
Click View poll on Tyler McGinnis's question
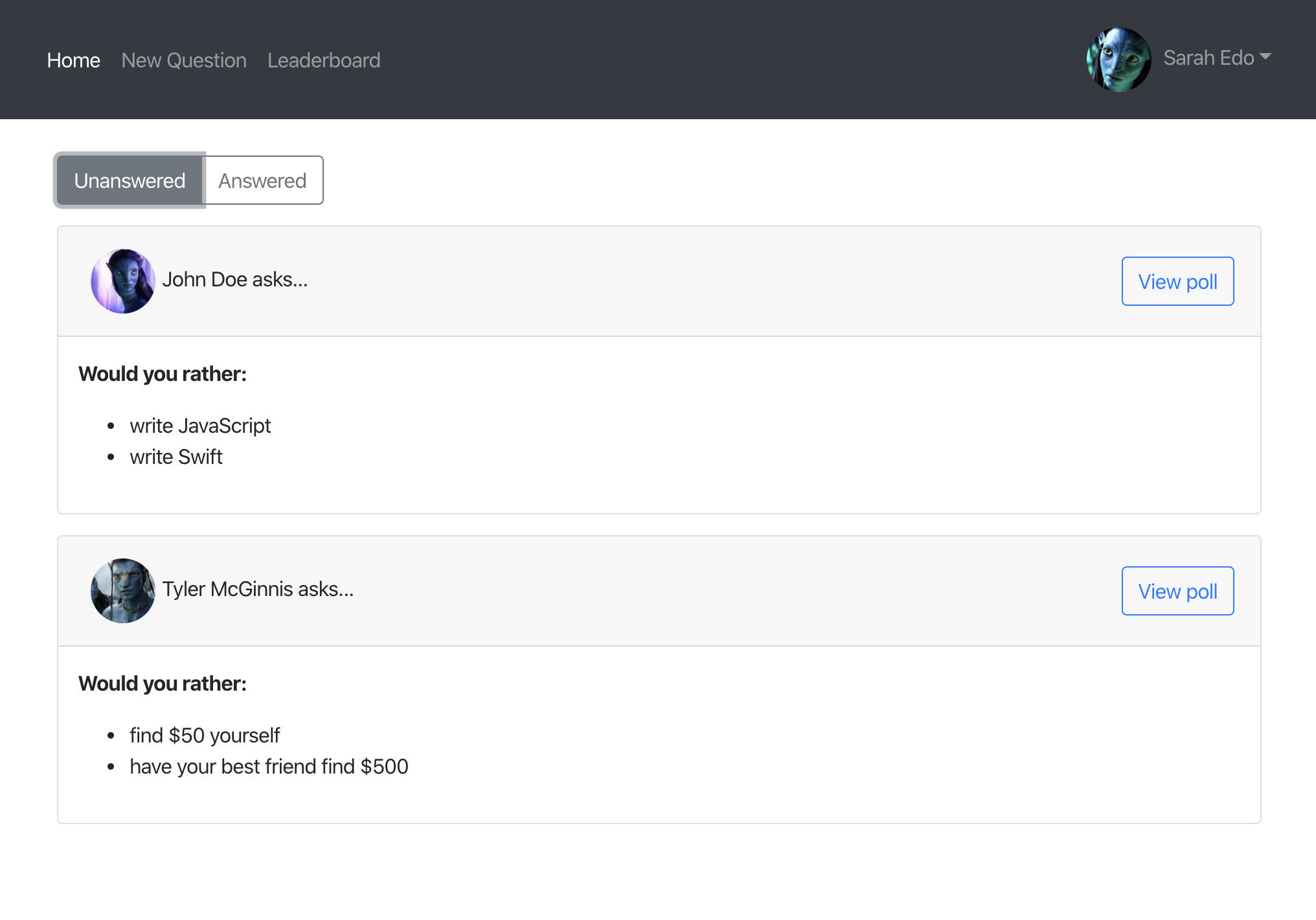point(1177,591)
